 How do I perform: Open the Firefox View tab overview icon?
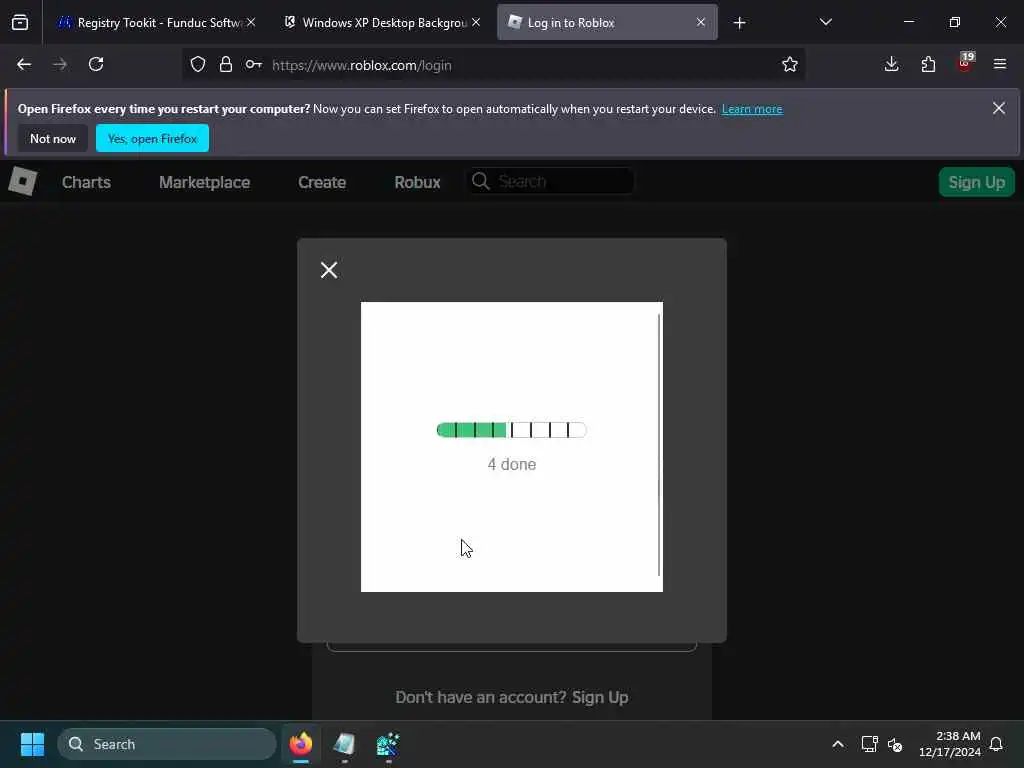[x=20, y=23]
